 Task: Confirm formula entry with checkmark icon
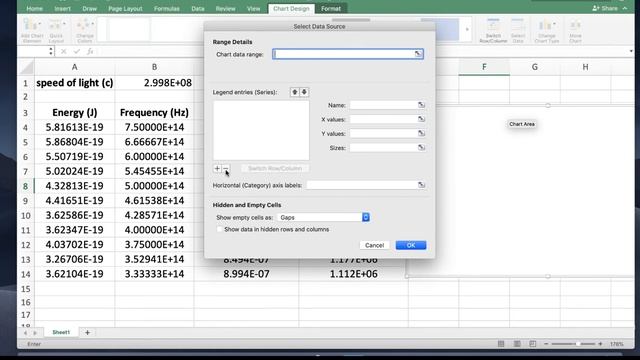pyautogui.click(x=77, y=51)
